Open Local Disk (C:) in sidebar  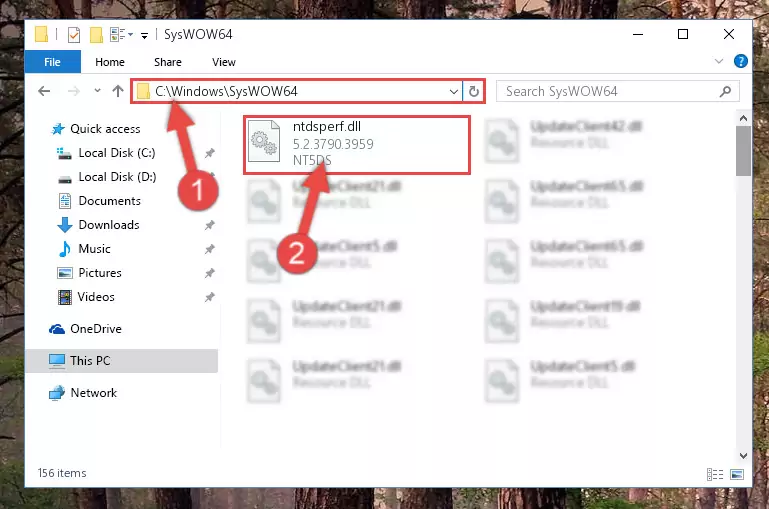coord(117,153)
